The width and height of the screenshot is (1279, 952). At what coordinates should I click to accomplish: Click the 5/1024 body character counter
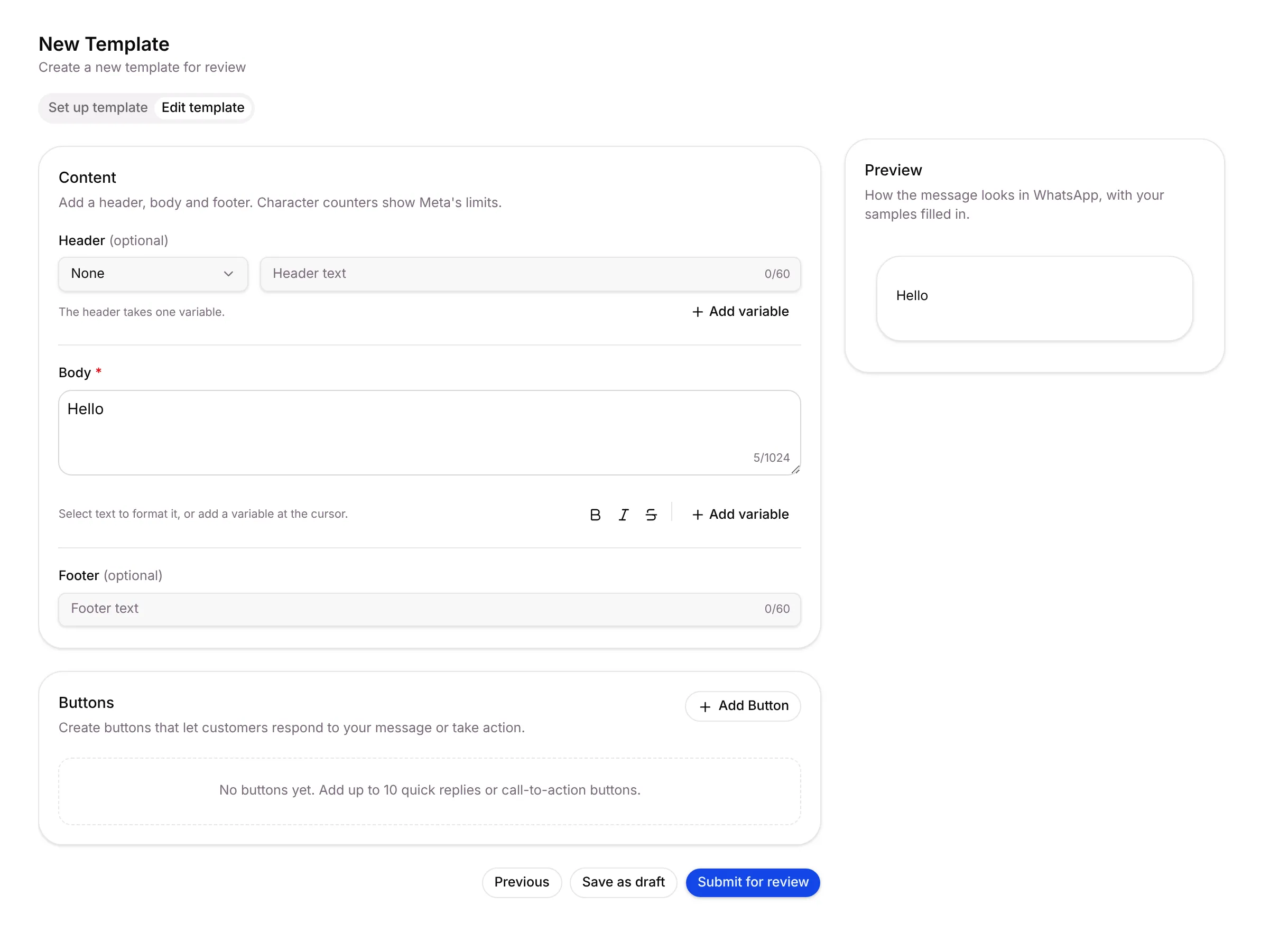[x=771, y=458]
